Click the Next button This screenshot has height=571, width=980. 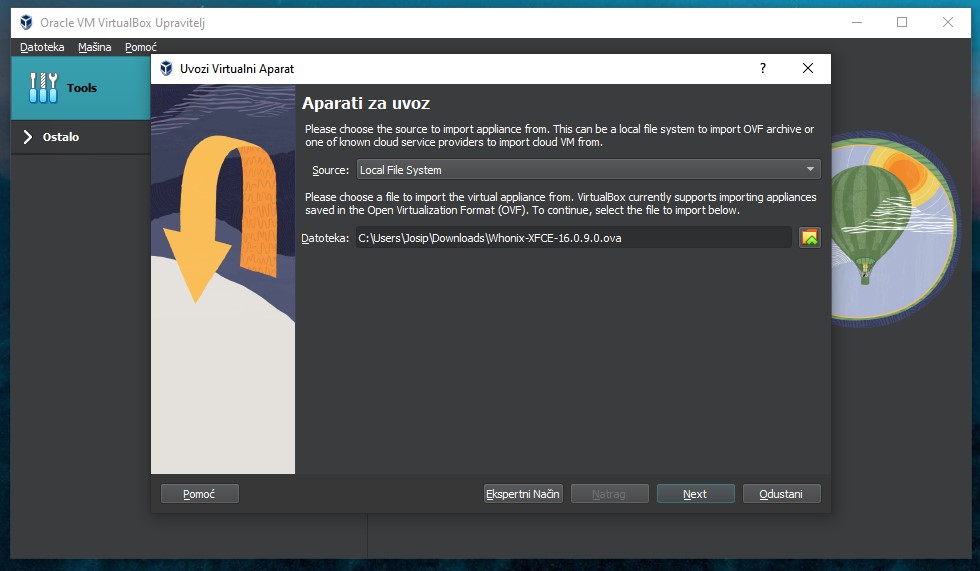695,494
